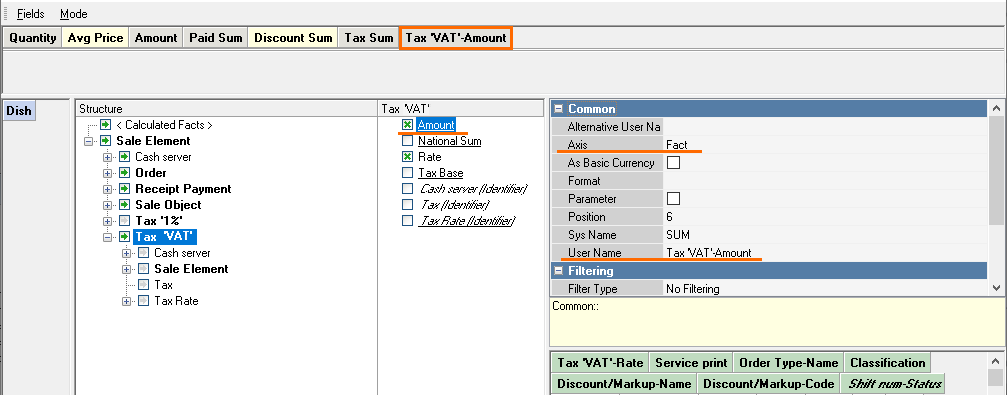Click the green arrow icon beside Receipt Payment

pyautogui.click(x=125, y=189)
